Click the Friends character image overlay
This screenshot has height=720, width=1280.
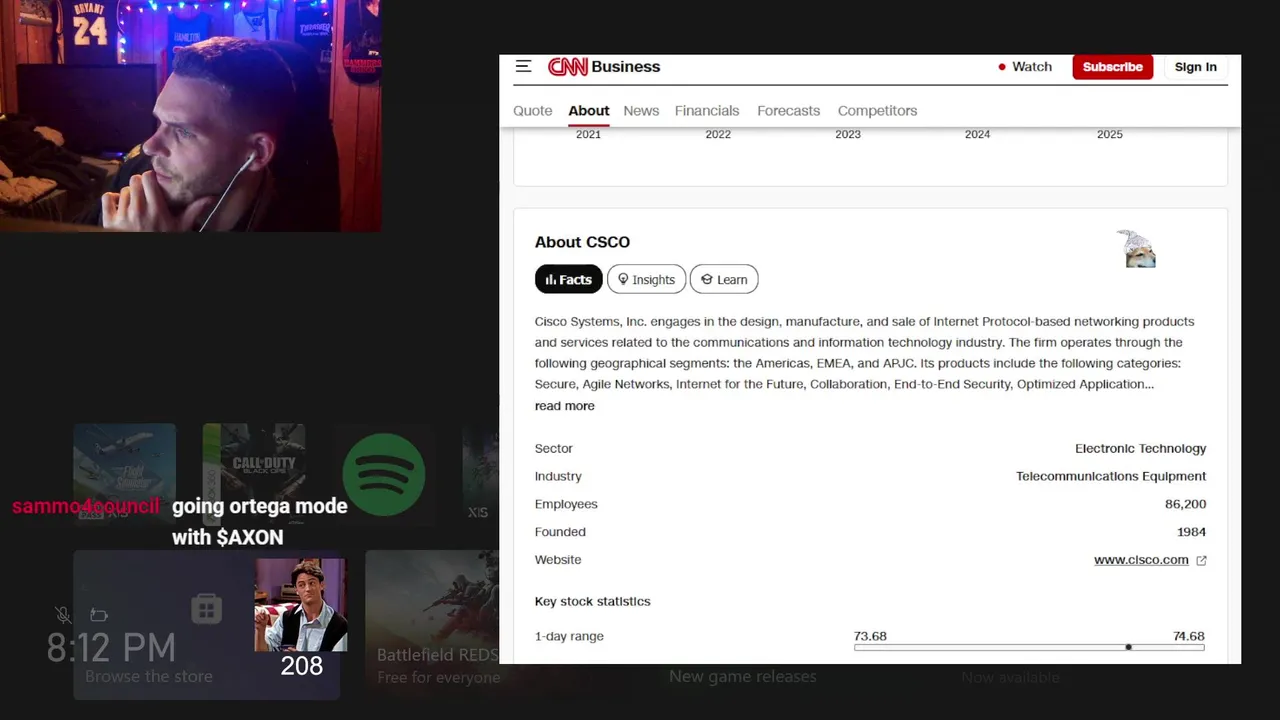point(300,604)
